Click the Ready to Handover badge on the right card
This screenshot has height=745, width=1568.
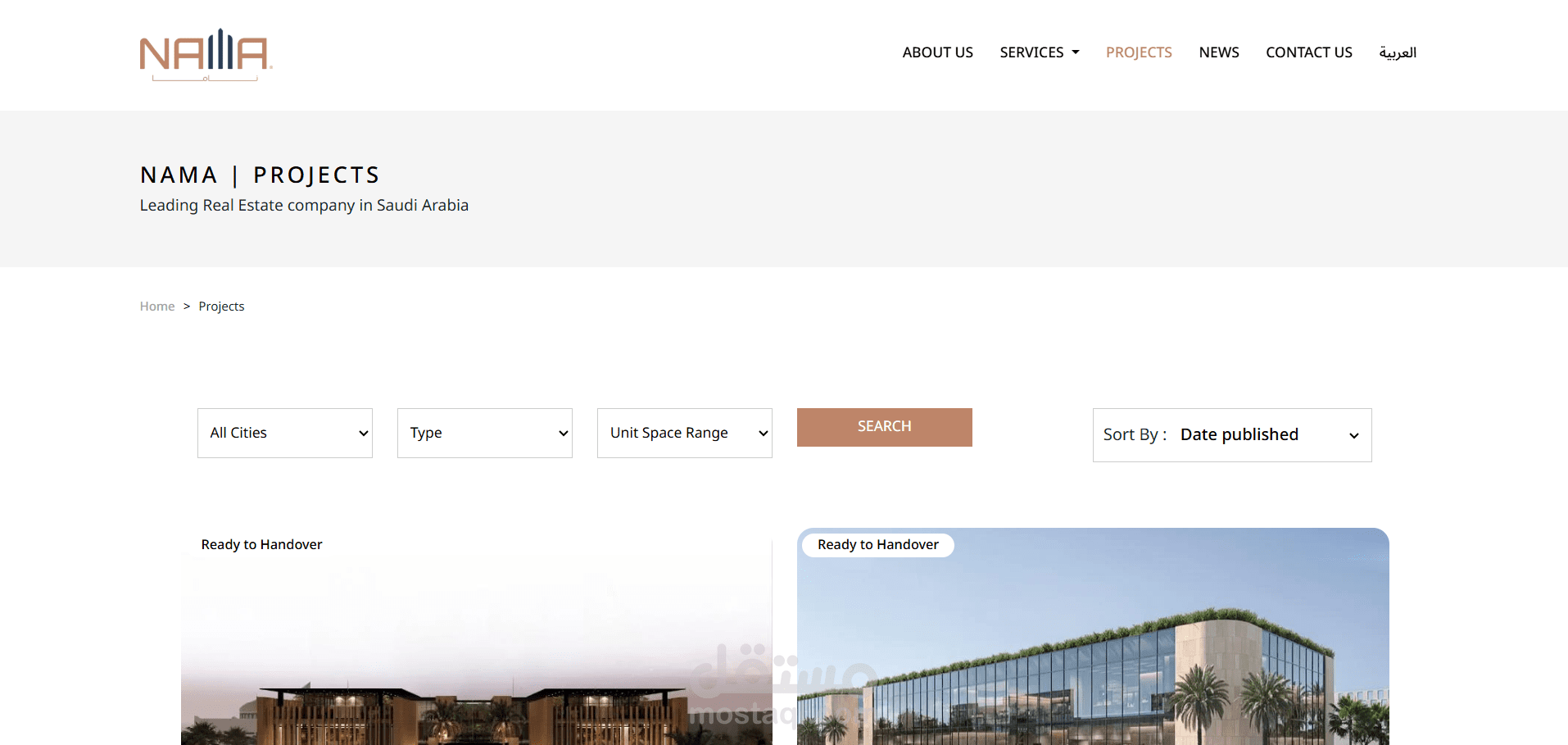point(878,545)
